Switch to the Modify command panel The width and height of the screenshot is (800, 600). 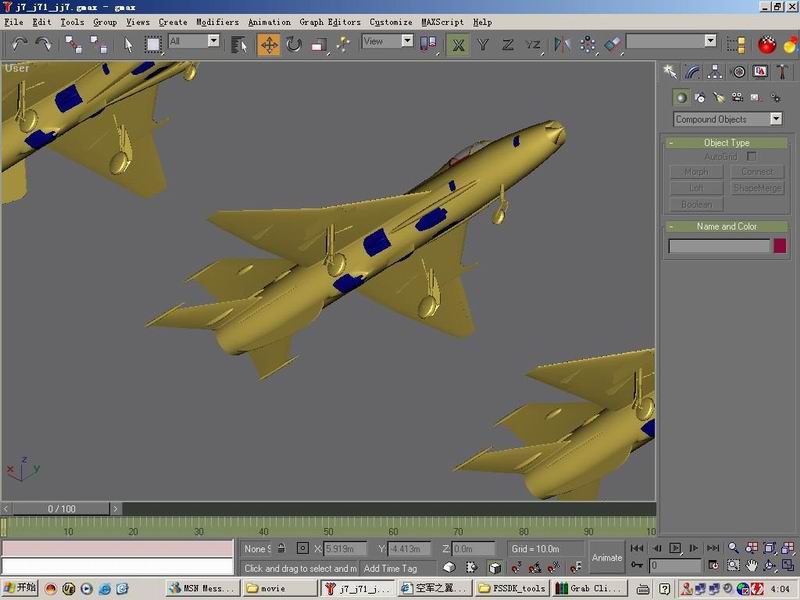692,72
